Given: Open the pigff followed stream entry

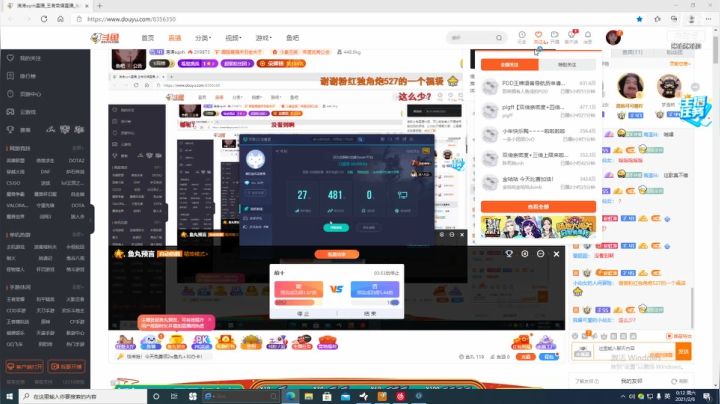Looking at the screenshot, I should coord(538,111).
